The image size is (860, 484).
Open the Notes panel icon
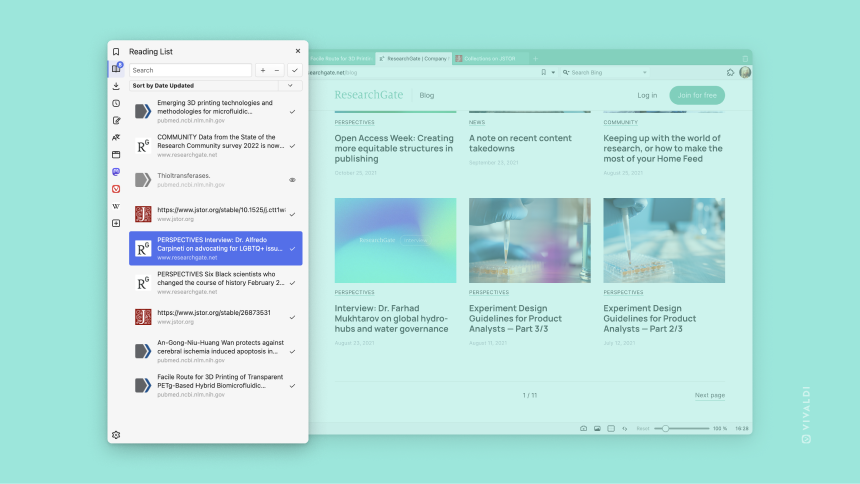click(116, 120)
